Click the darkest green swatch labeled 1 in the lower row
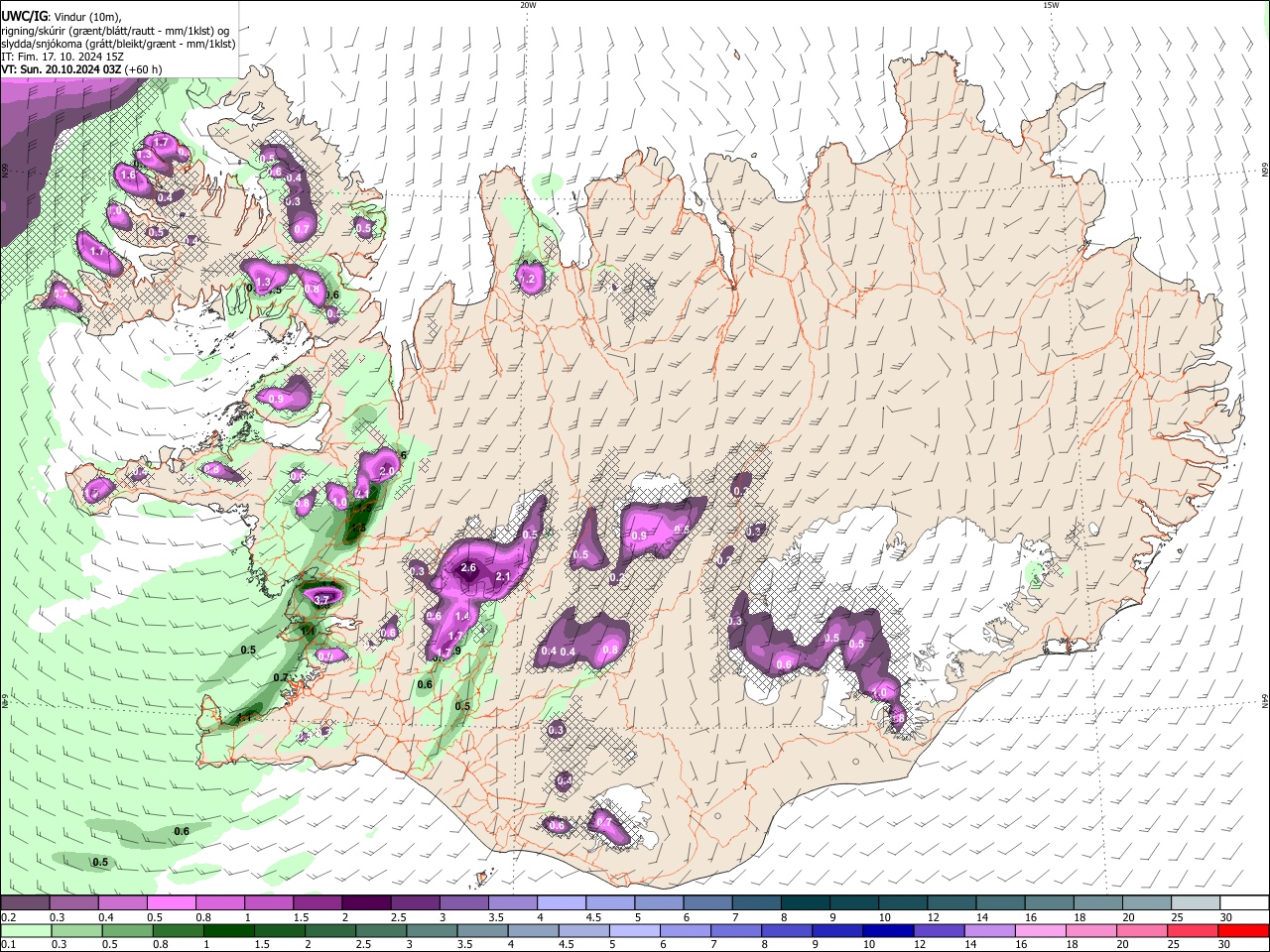Viewport: 1270px width, 952px height. pos(228,931)
